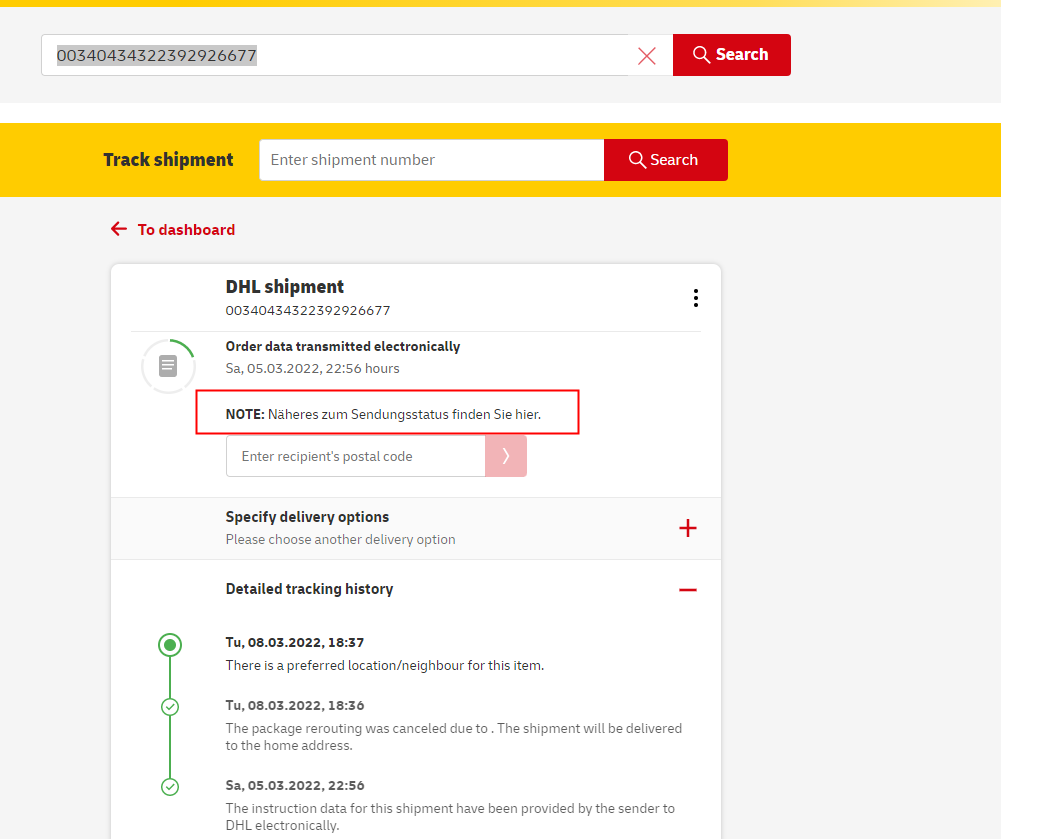This screenshot has width=1048, height=839.
Task: Click the magnifier icon in top Search button
Action: (701, 55)
